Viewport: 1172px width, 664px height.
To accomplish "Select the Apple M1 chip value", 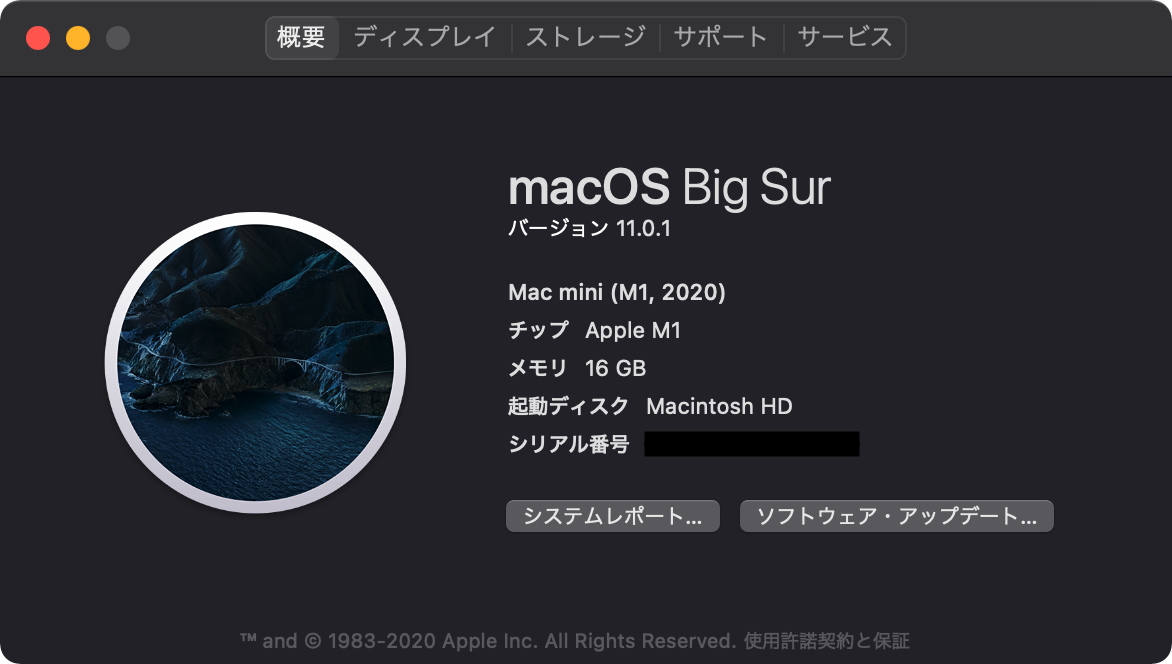I will [x=633, y=330].
